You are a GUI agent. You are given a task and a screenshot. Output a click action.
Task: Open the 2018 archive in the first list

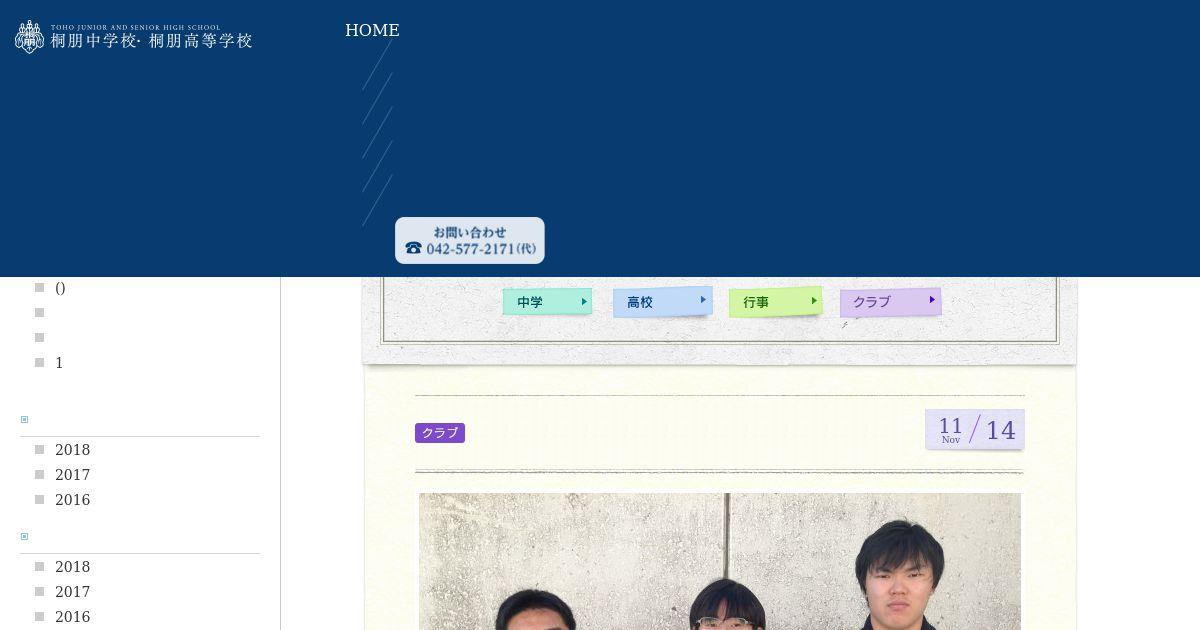(x=72, y=450)
